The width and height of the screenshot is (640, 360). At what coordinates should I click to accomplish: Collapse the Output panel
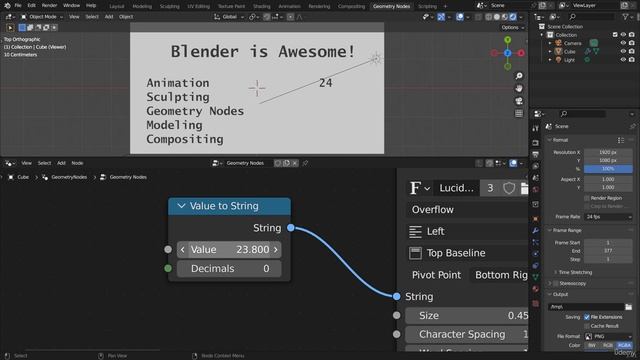pyautogui.click(x=560, y=294)
